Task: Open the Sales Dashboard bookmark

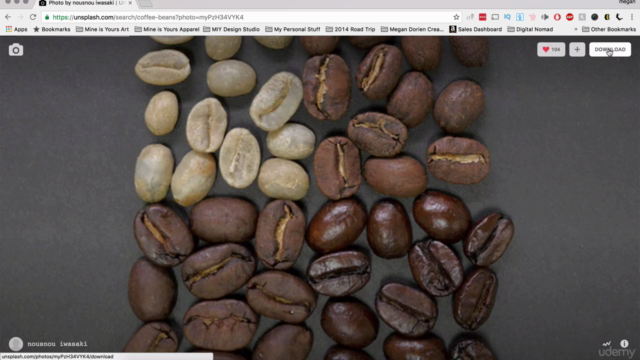Action: [476, 29]
